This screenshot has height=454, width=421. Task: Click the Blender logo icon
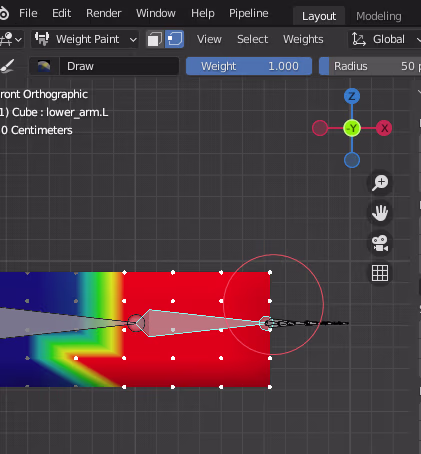point(4,13)
